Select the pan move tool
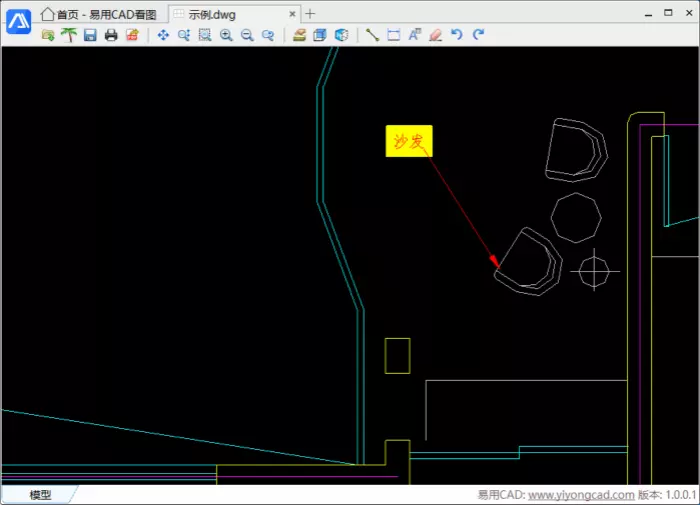The height and width of the screenshot is (505, 700). tap(163, 35)
